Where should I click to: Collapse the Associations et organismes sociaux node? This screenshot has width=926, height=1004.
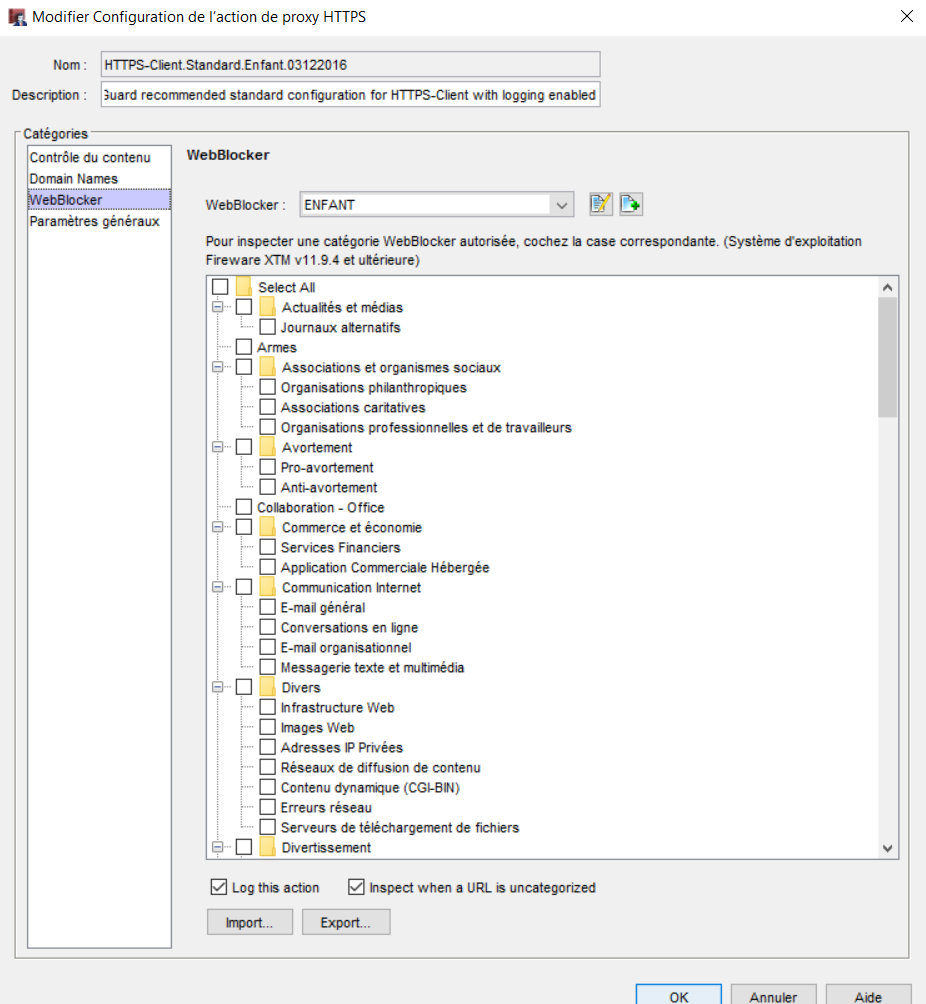pos(218,367)
